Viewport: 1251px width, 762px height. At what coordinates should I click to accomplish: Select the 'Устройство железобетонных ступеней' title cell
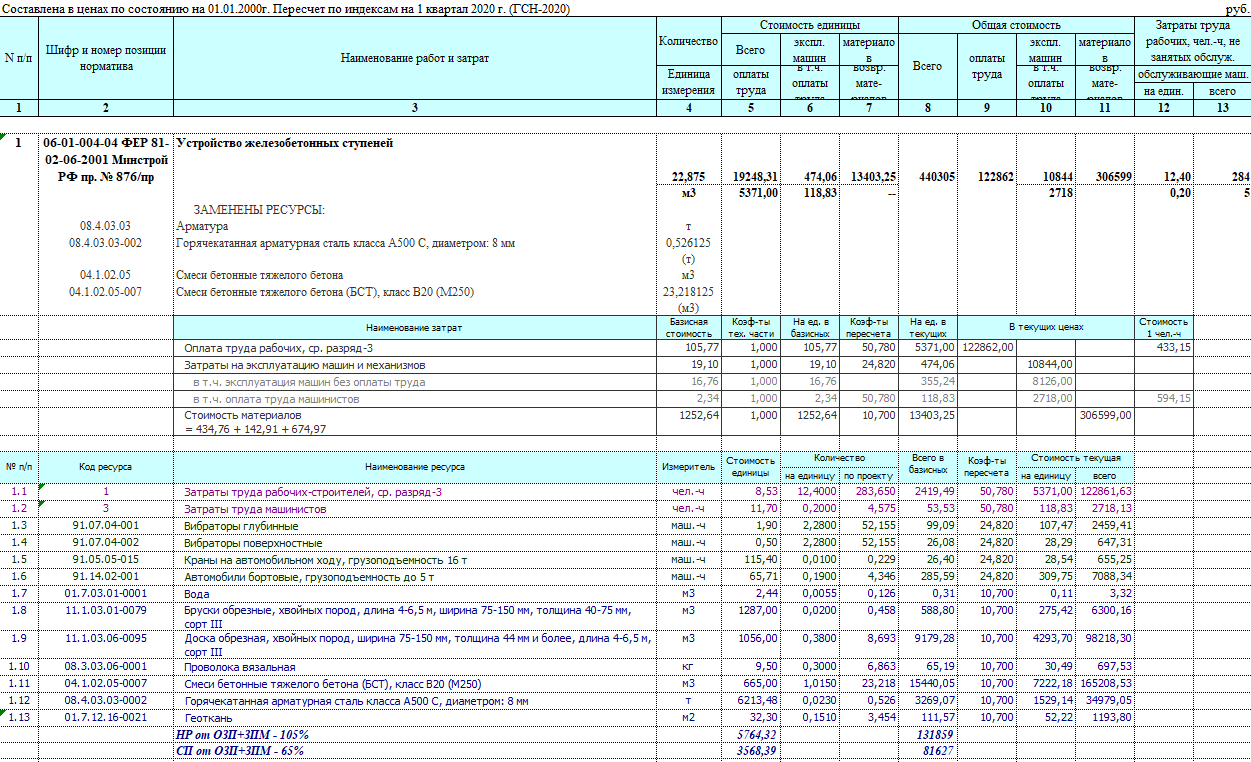click(x=285, y=143)
